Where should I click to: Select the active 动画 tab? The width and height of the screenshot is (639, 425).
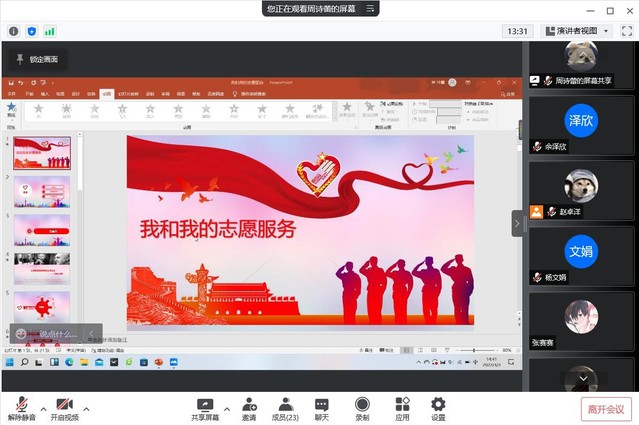tap(107, 94)
